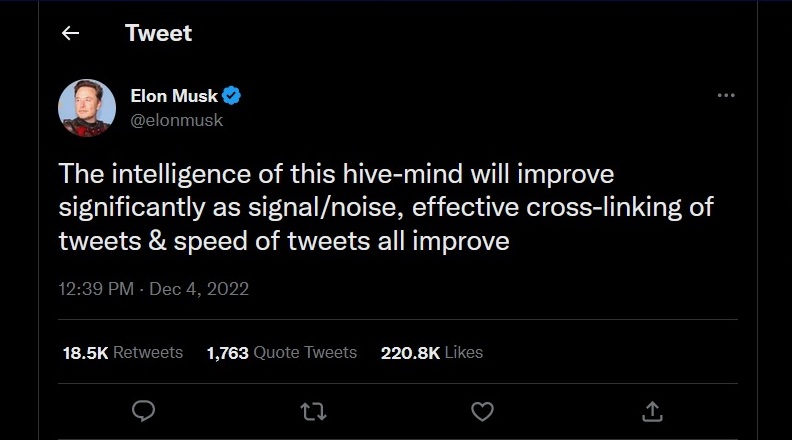Click the 12:39 PM timestamp
Screen dimensions: 792x440
[x=96, y=289]
